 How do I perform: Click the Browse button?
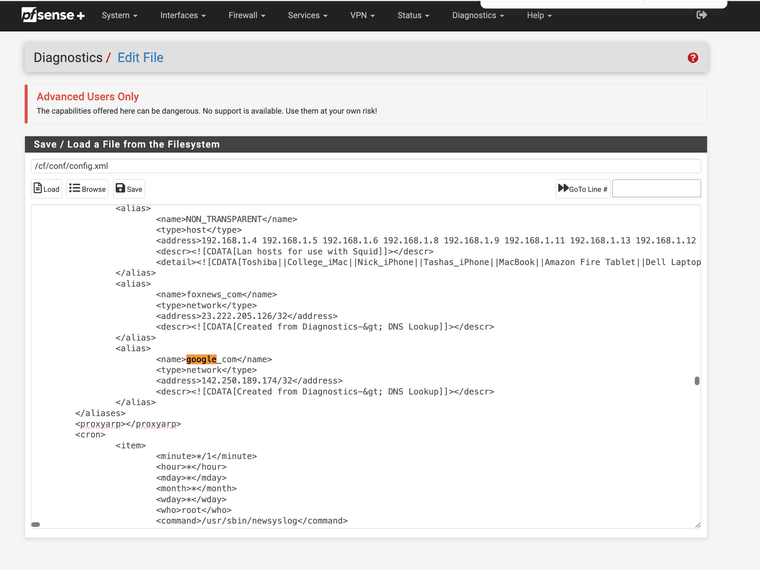point(87,189)
